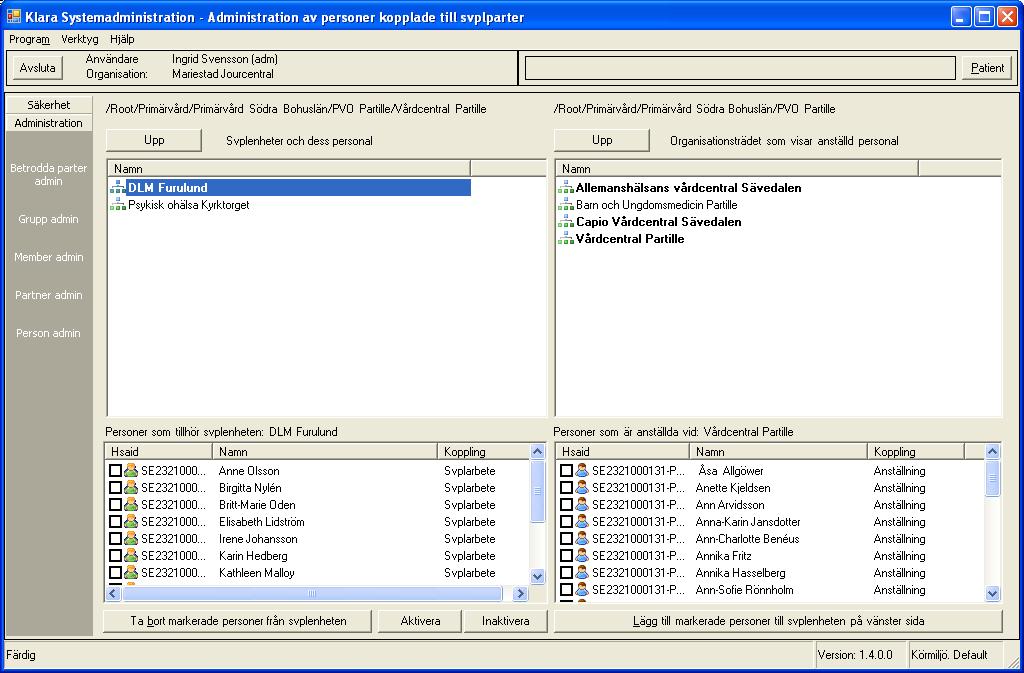Switch to the Administration tab
The image size is (1024, 673).
[x=49, y=123]
